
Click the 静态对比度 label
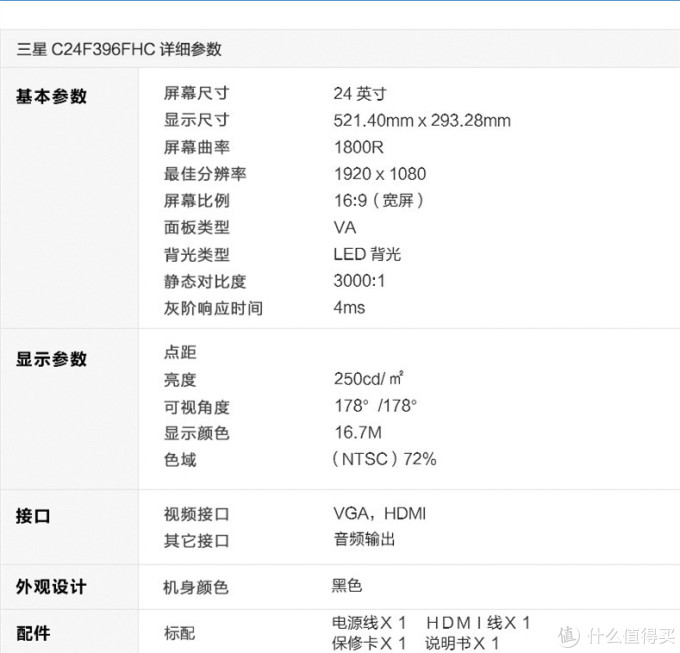coord(205,281)
